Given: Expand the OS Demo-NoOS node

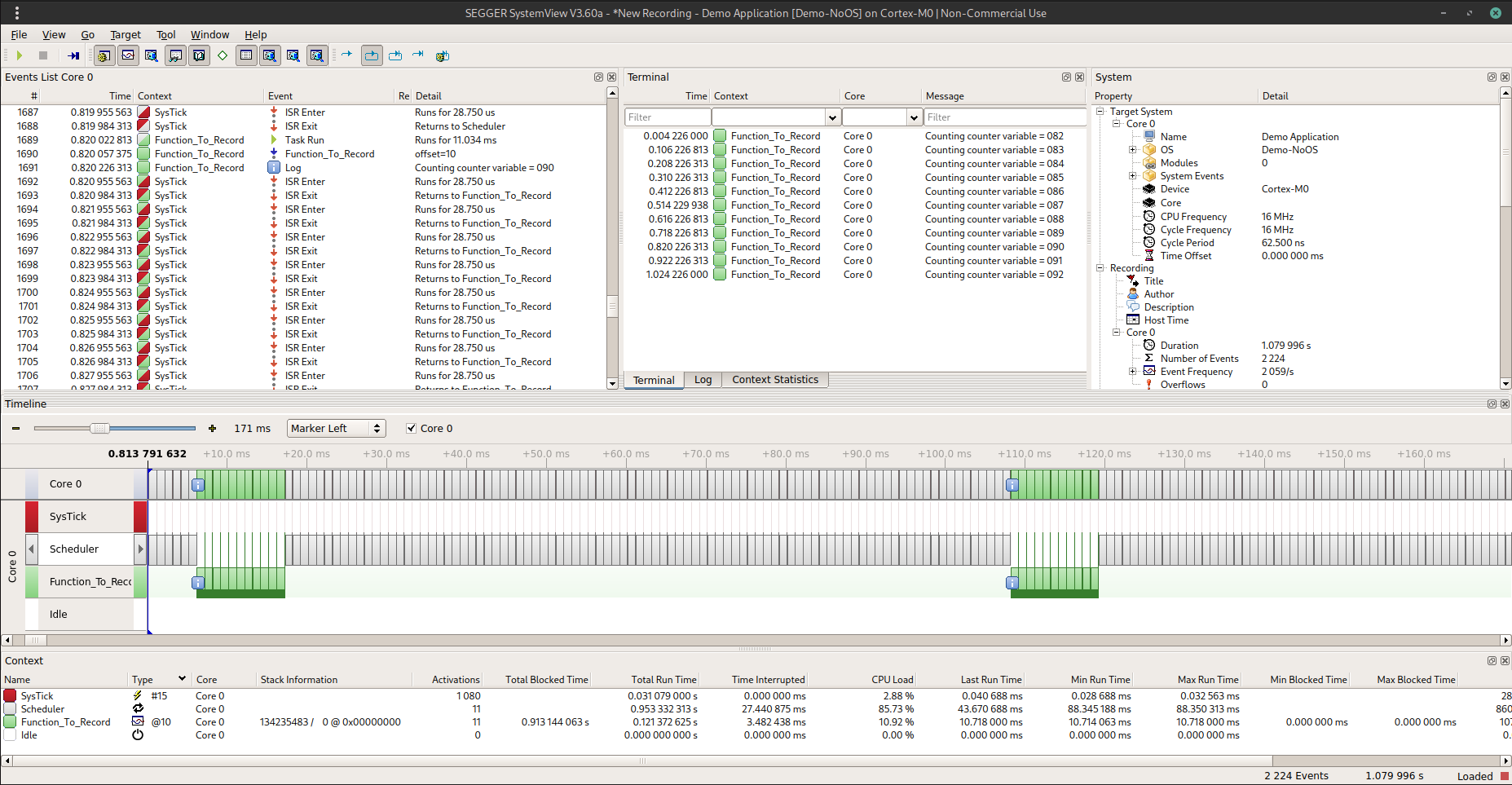Looking at the screenshot, I should point(1133,149).
